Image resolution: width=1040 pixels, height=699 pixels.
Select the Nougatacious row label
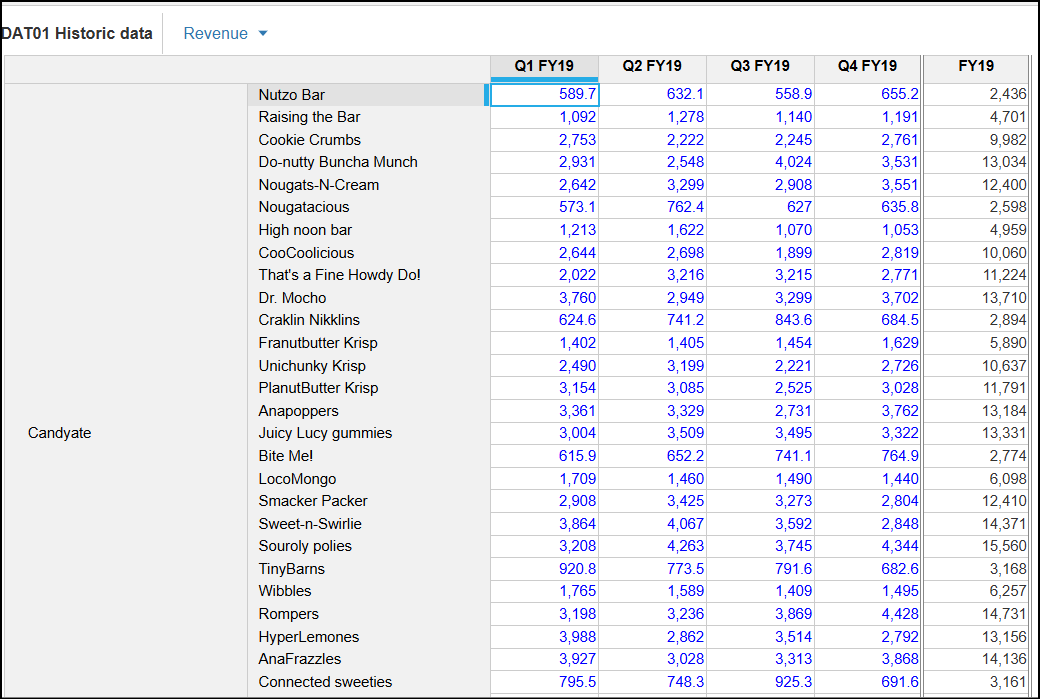(369, 208)
